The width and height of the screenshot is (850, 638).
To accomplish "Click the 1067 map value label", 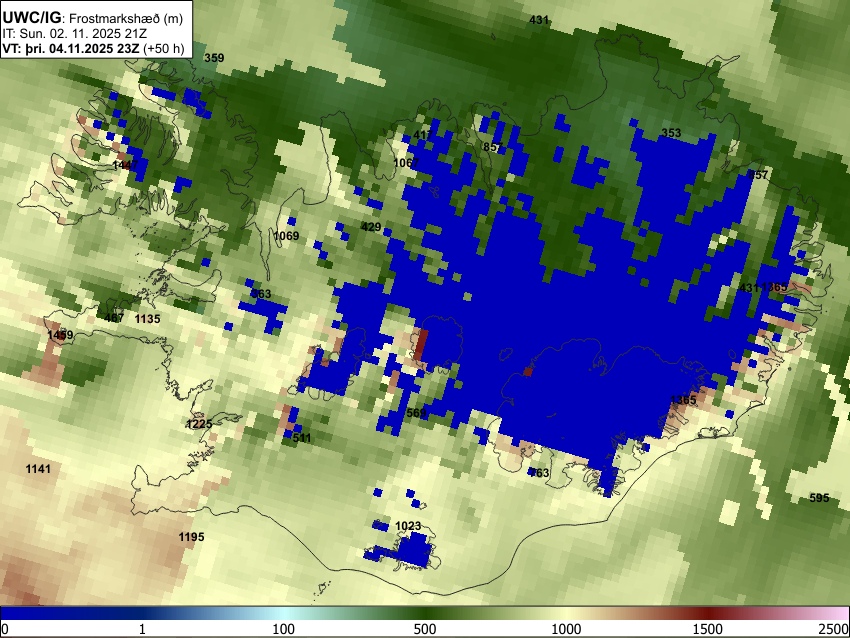I will [406, 163].
